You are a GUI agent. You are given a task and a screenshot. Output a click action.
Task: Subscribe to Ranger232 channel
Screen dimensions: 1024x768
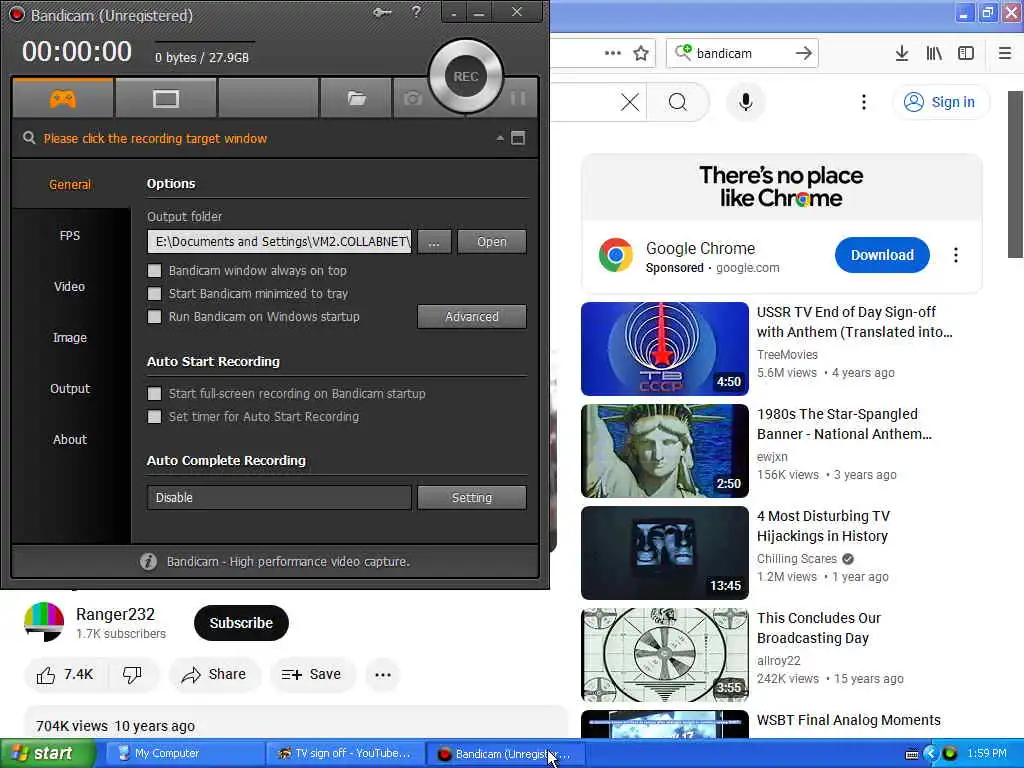pos(241,623)
